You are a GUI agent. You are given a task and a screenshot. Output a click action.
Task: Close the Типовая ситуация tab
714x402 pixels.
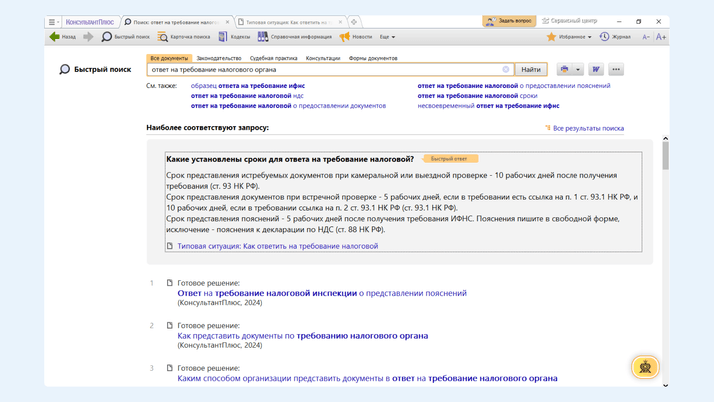(340, 22)
